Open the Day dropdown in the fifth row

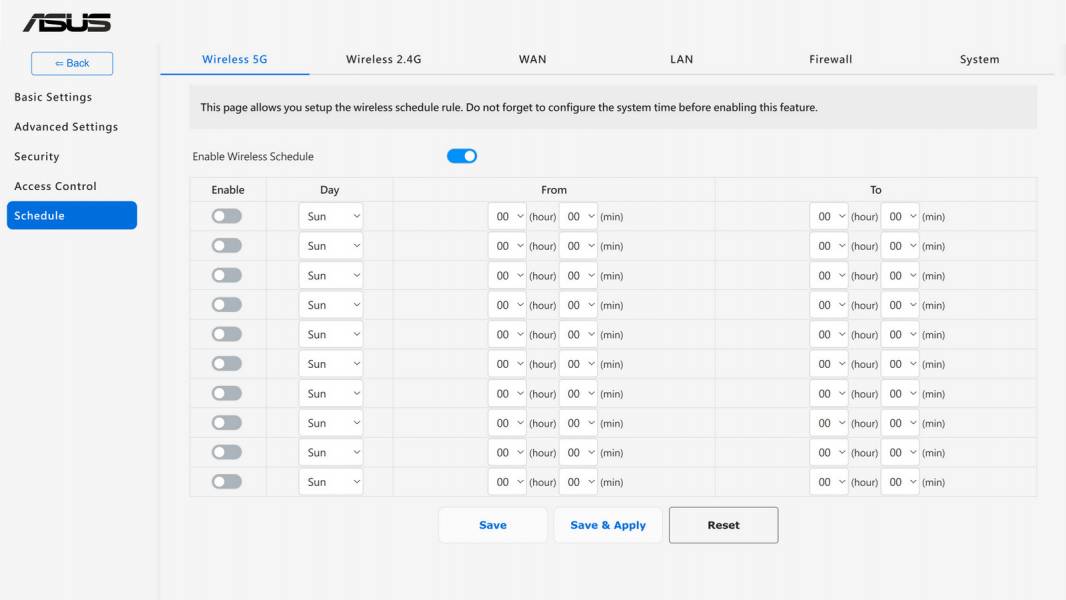330,334
